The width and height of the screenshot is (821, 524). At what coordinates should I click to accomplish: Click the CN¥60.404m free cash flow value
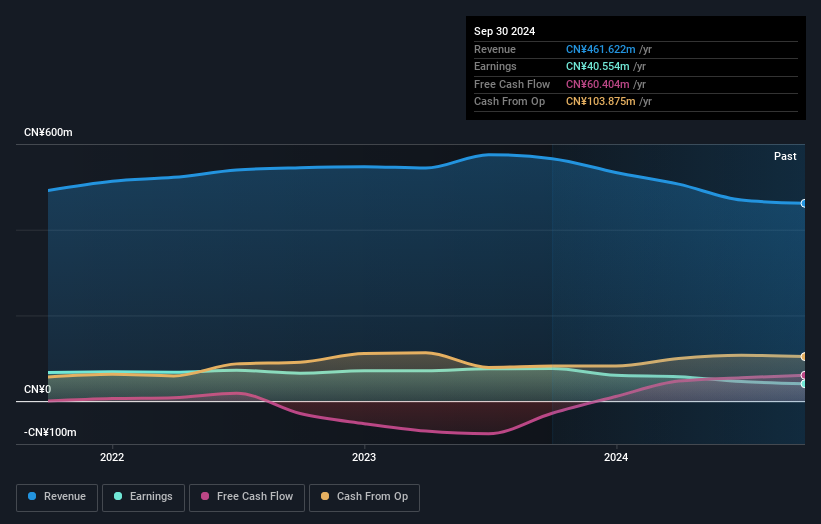tap(597, 84)
